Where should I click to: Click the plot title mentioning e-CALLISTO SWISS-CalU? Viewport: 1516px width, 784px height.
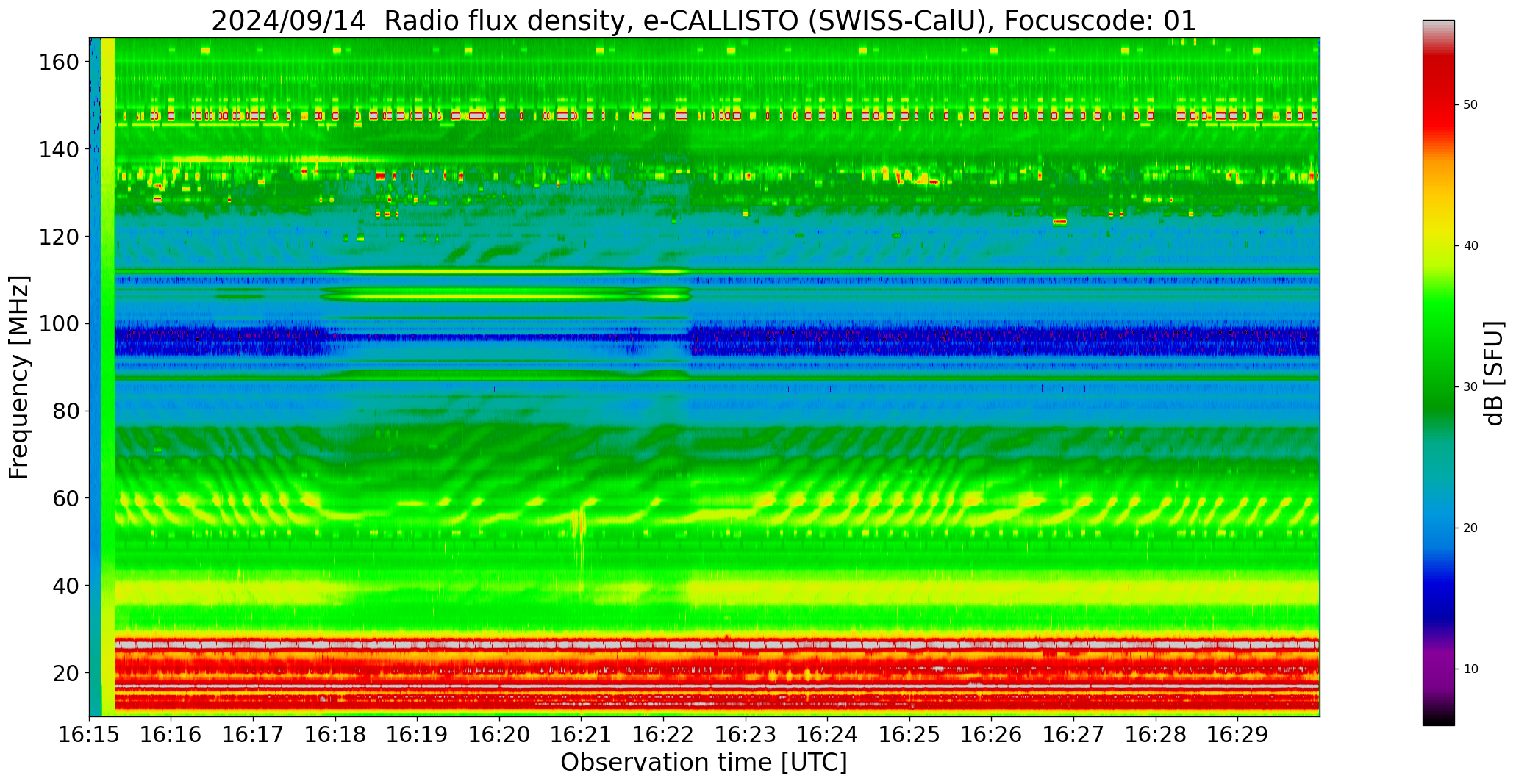coord(704,21)
